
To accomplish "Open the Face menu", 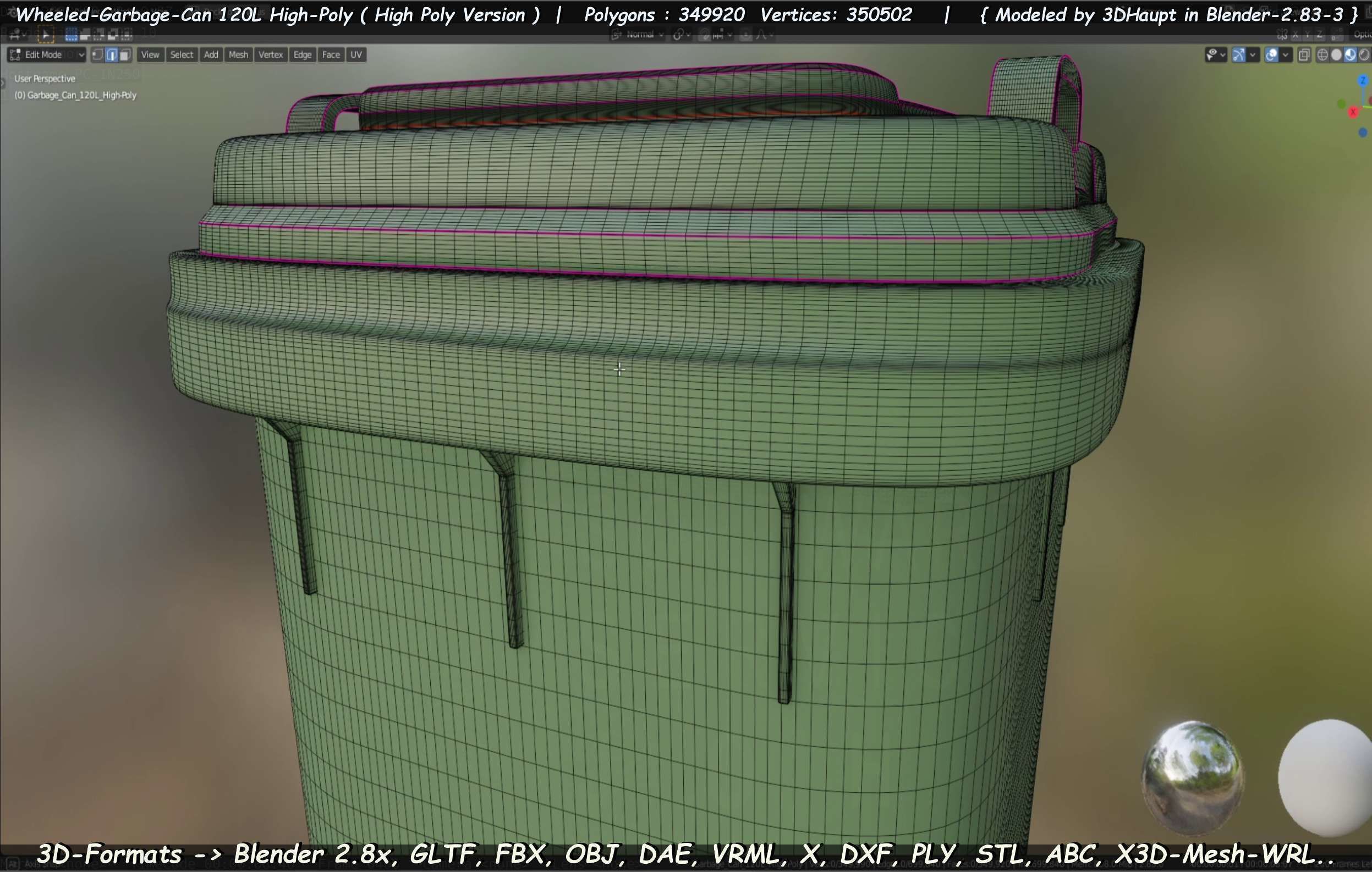I will [331, 54].
